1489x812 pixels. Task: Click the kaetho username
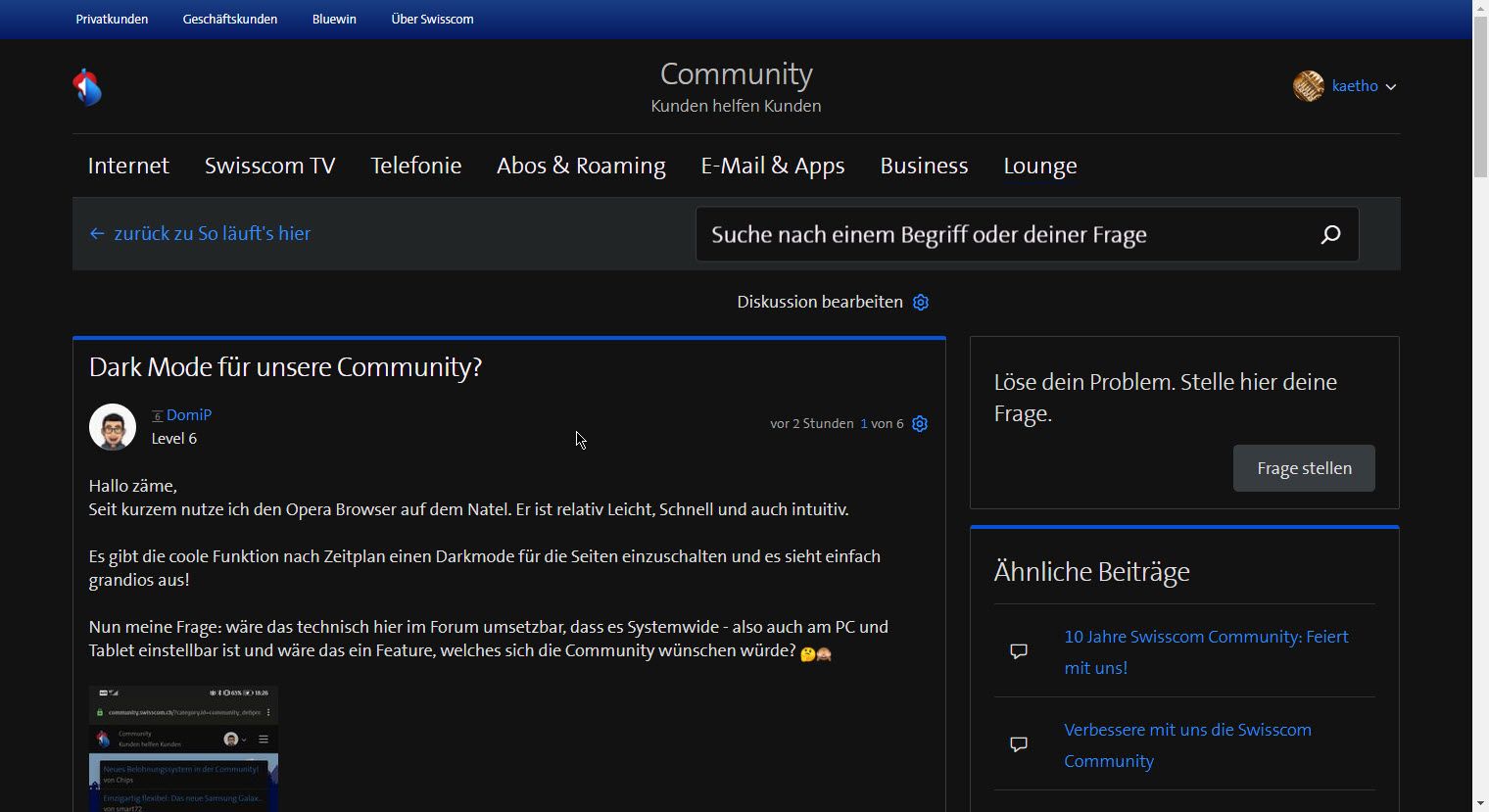point(1355,86)
